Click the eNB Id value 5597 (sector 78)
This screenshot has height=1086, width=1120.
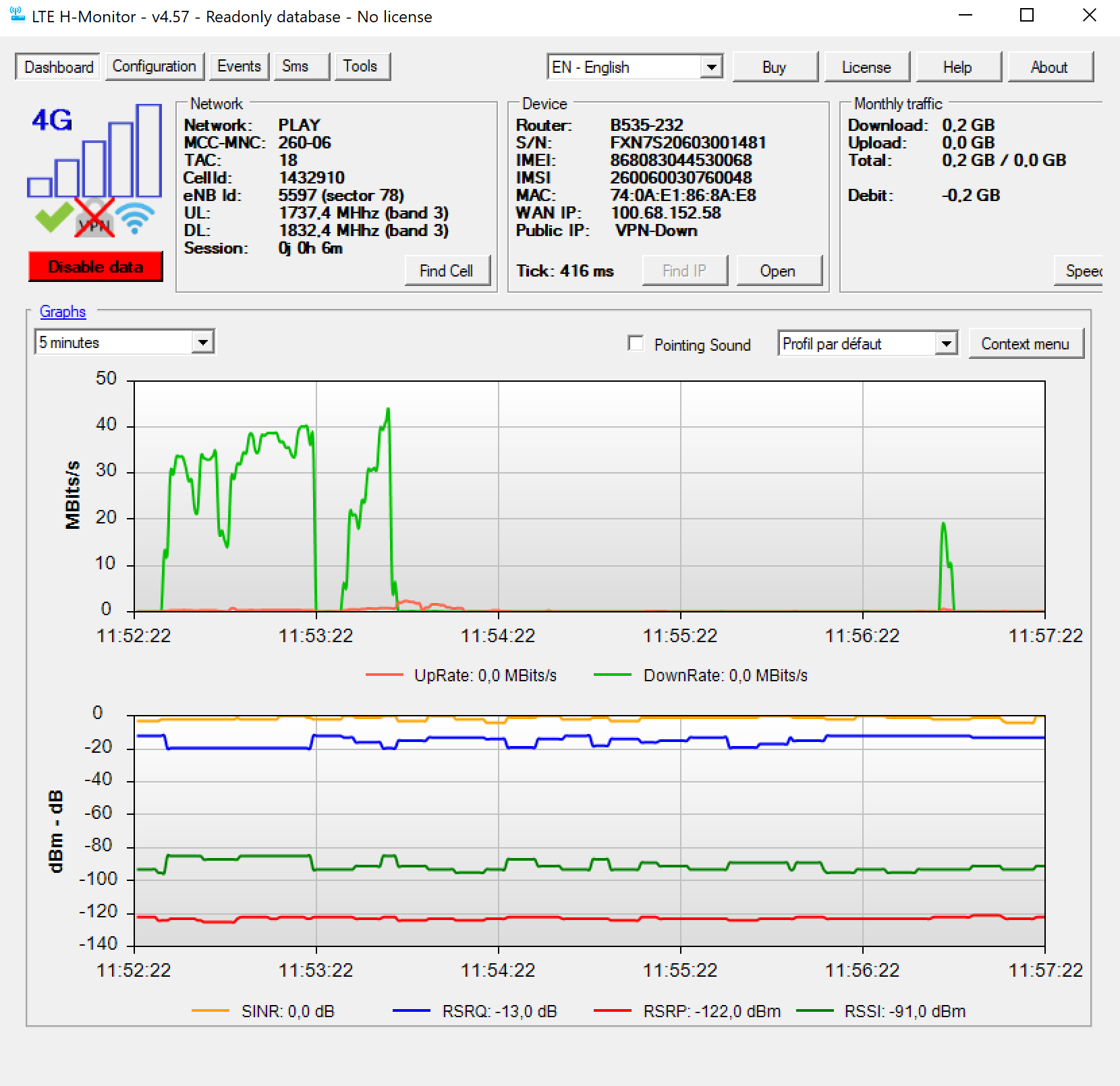tap(341, 196)
